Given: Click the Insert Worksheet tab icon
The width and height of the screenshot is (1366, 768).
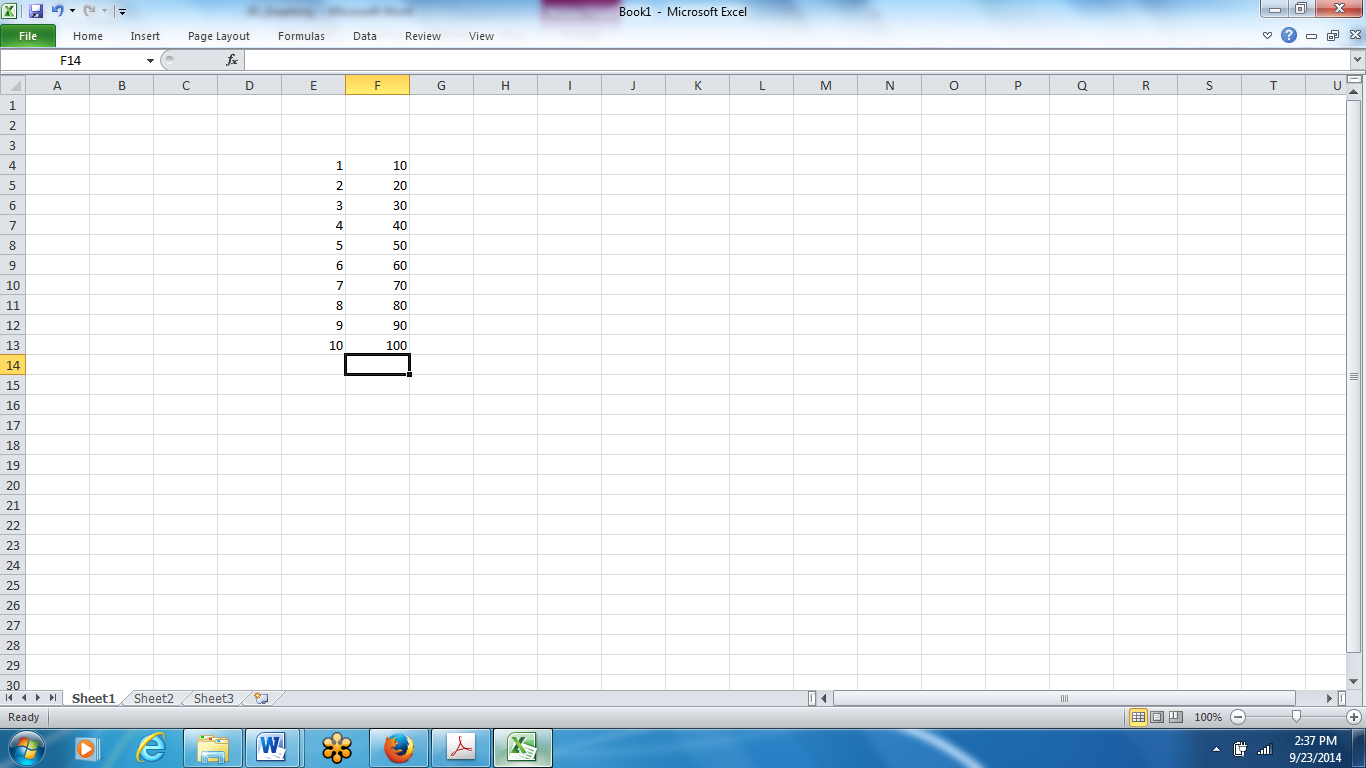Looking at the screenshot, I should coord(260,698).
